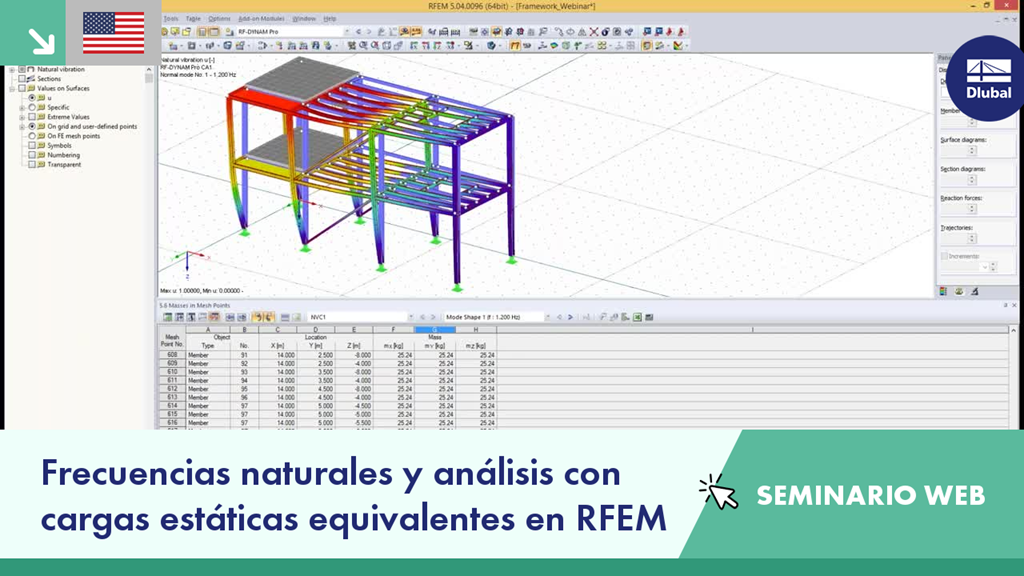Click the first table icon in the table toolbar

168,317
